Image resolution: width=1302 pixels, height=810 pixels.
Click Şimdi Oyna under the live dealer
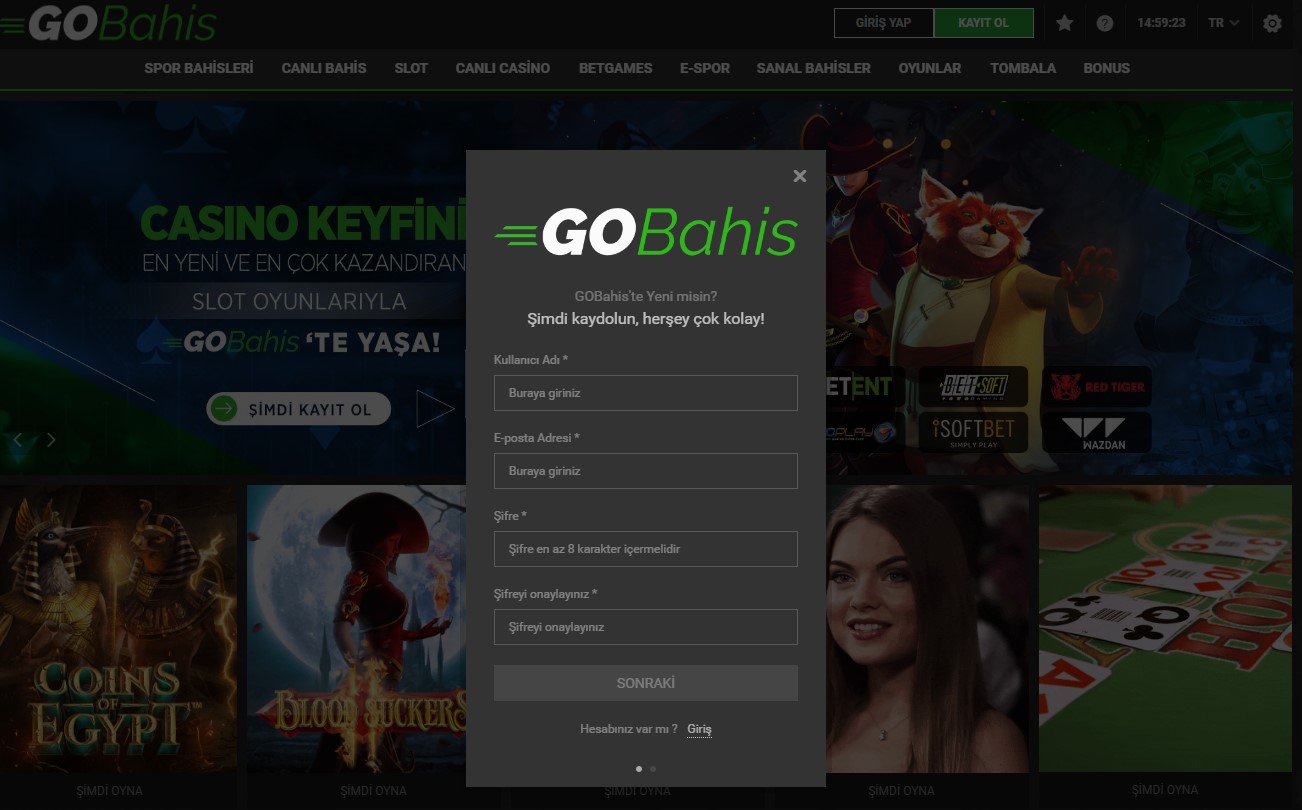pos(901,791)
